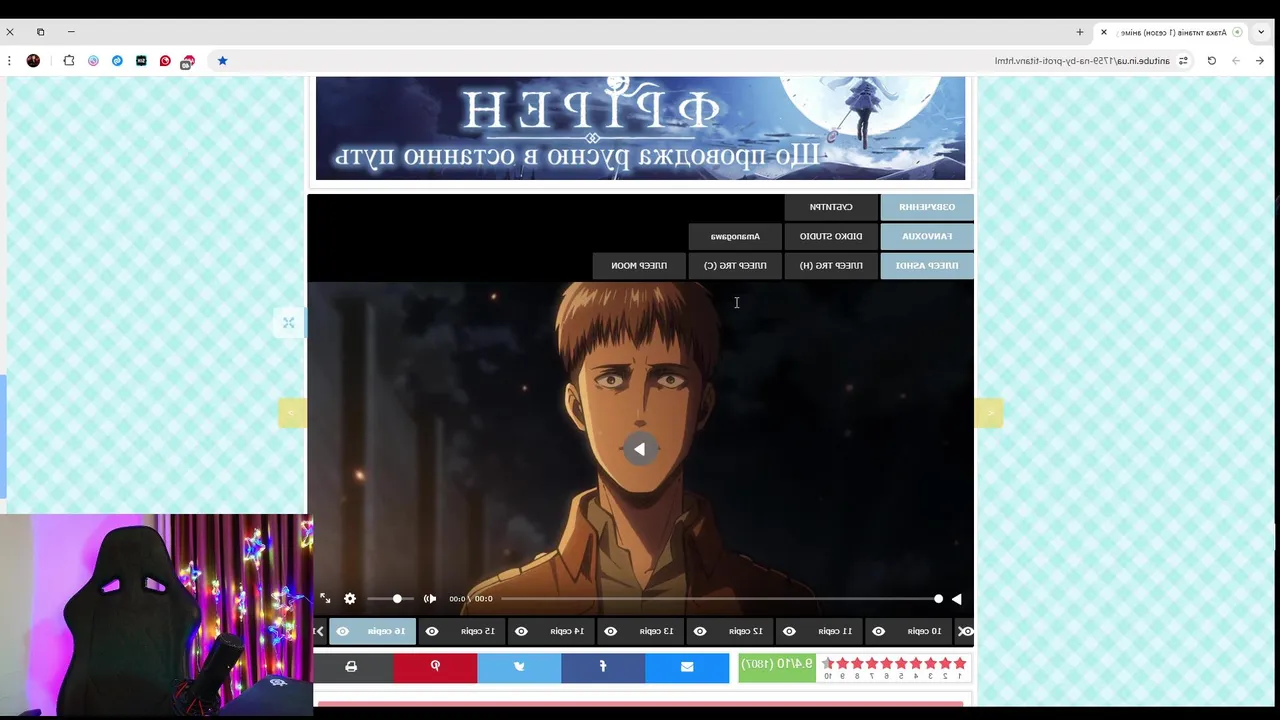Share the page by email
This screenshot has width=1280, height=720.
687,667
